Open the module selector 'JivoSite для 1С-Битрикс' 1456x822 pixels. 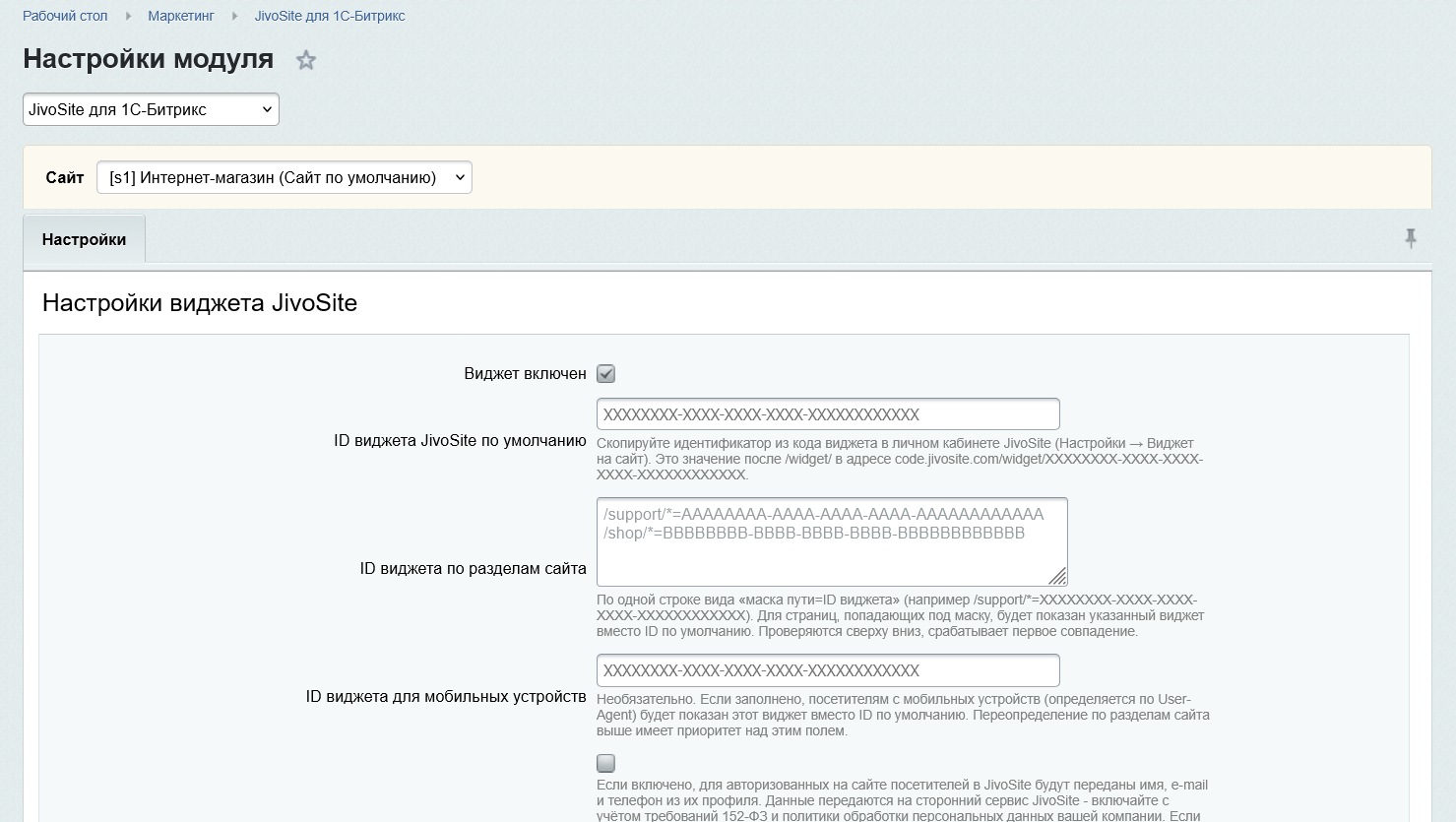[x=151, y=109]
